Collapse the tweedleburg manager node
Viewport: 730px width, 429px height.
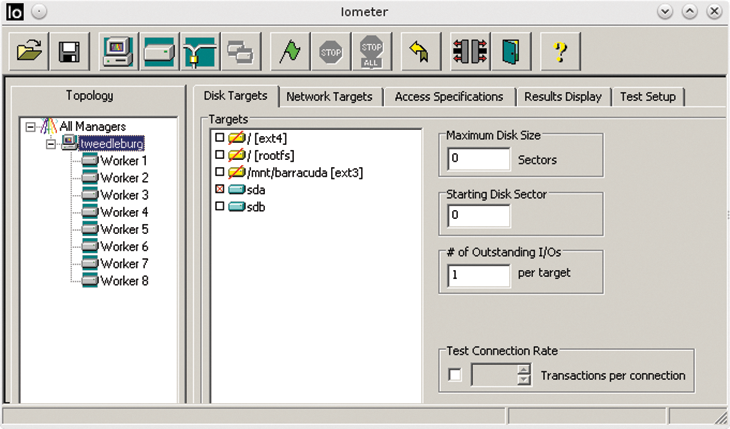point(51,144)
